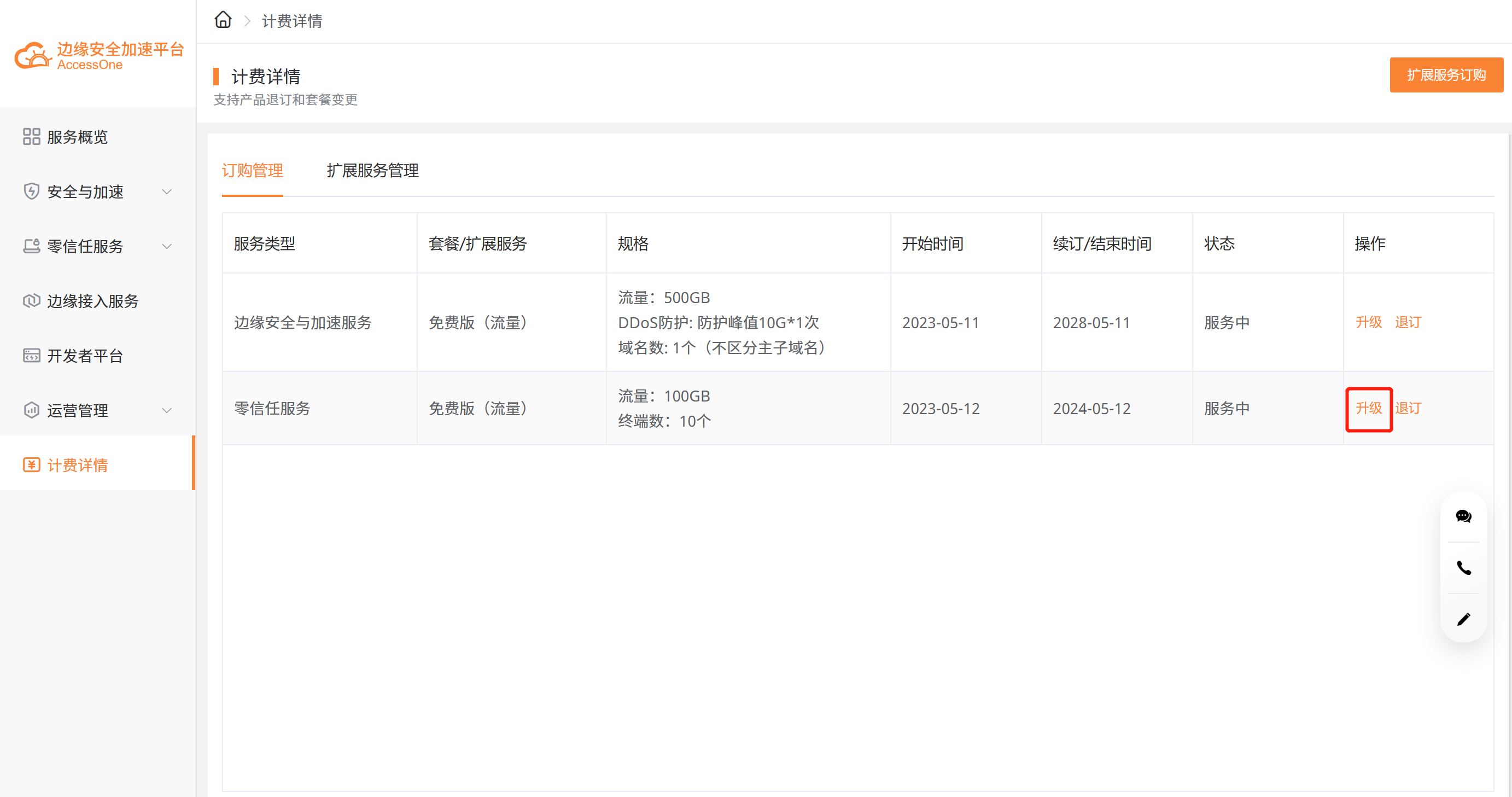Screen dimensions: 1512x797
Task: Expand the 运营管理 menu chevron
Action: tap(167, 410)
